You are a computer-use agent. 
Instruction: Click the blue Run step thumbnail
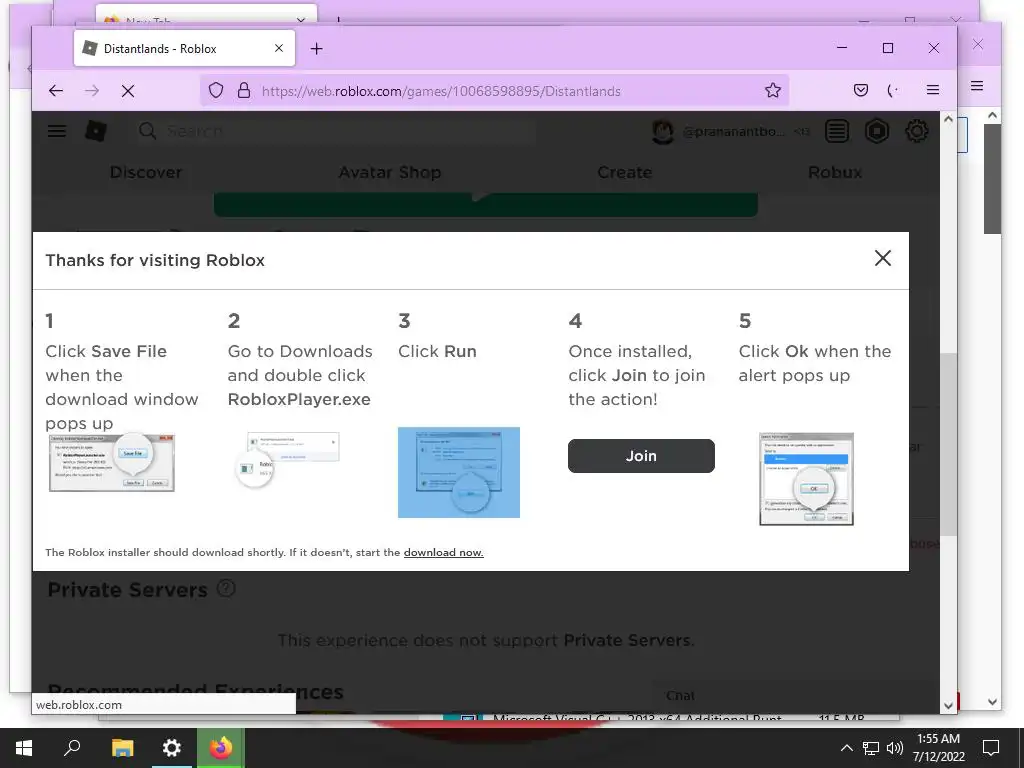(x=458, y=472)
